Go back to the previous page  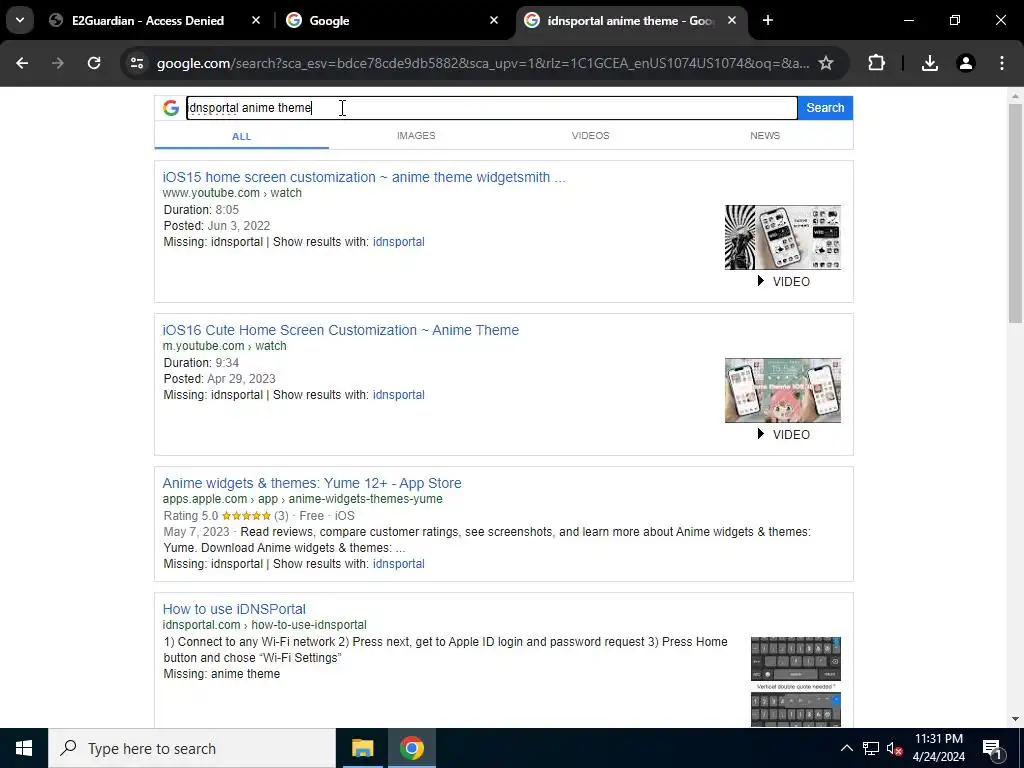tap(22, 63)
